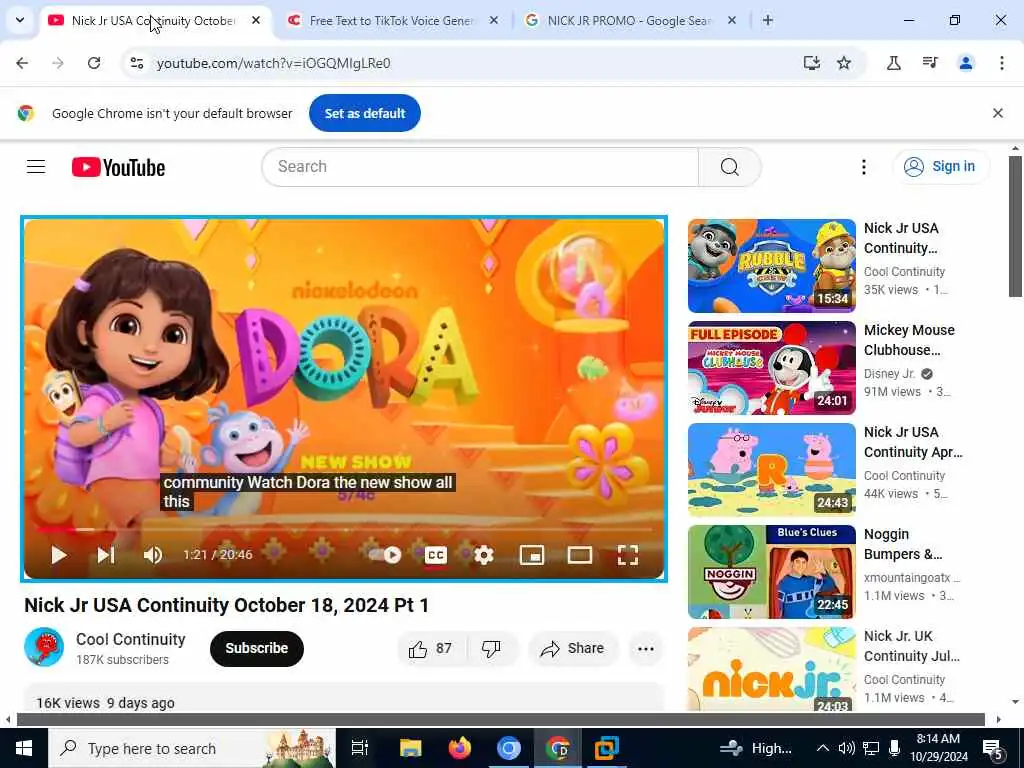Open more actions ellipsis under video
Image resolution: width=1024 pixels, height=768 pixels.
click(645, 648)
